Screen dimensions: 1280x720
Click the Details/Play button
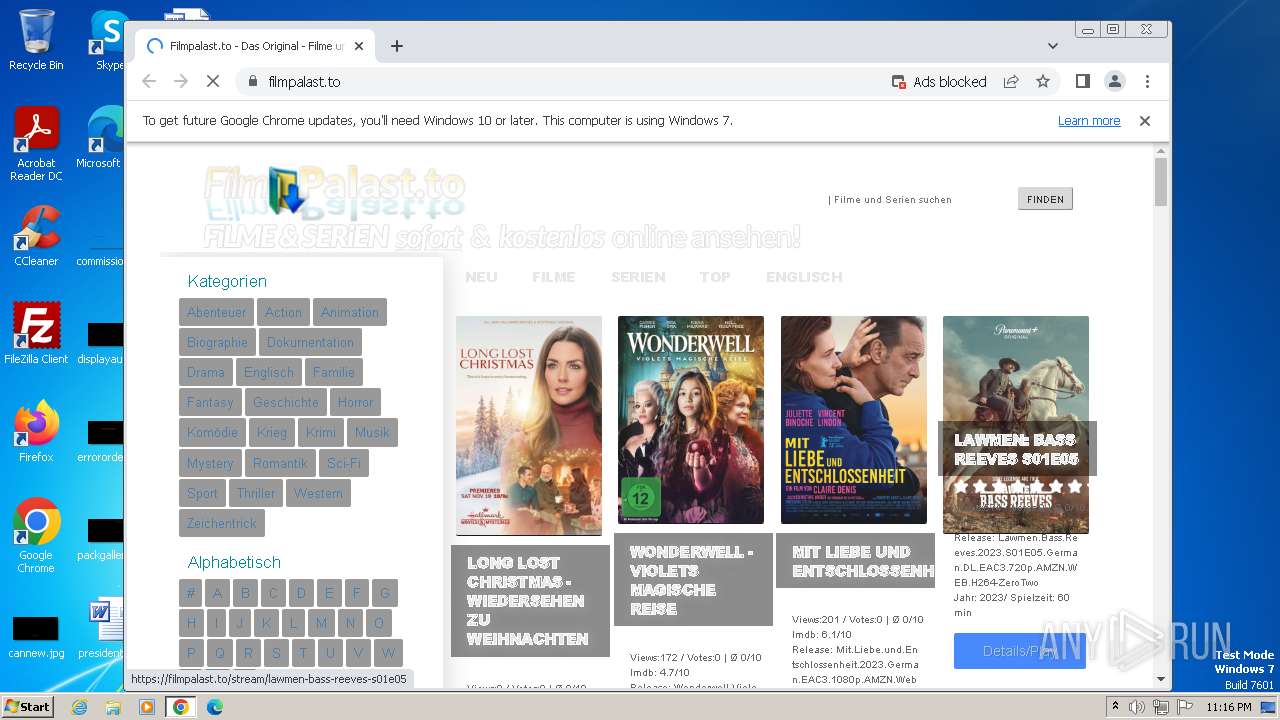point(1019,651)
